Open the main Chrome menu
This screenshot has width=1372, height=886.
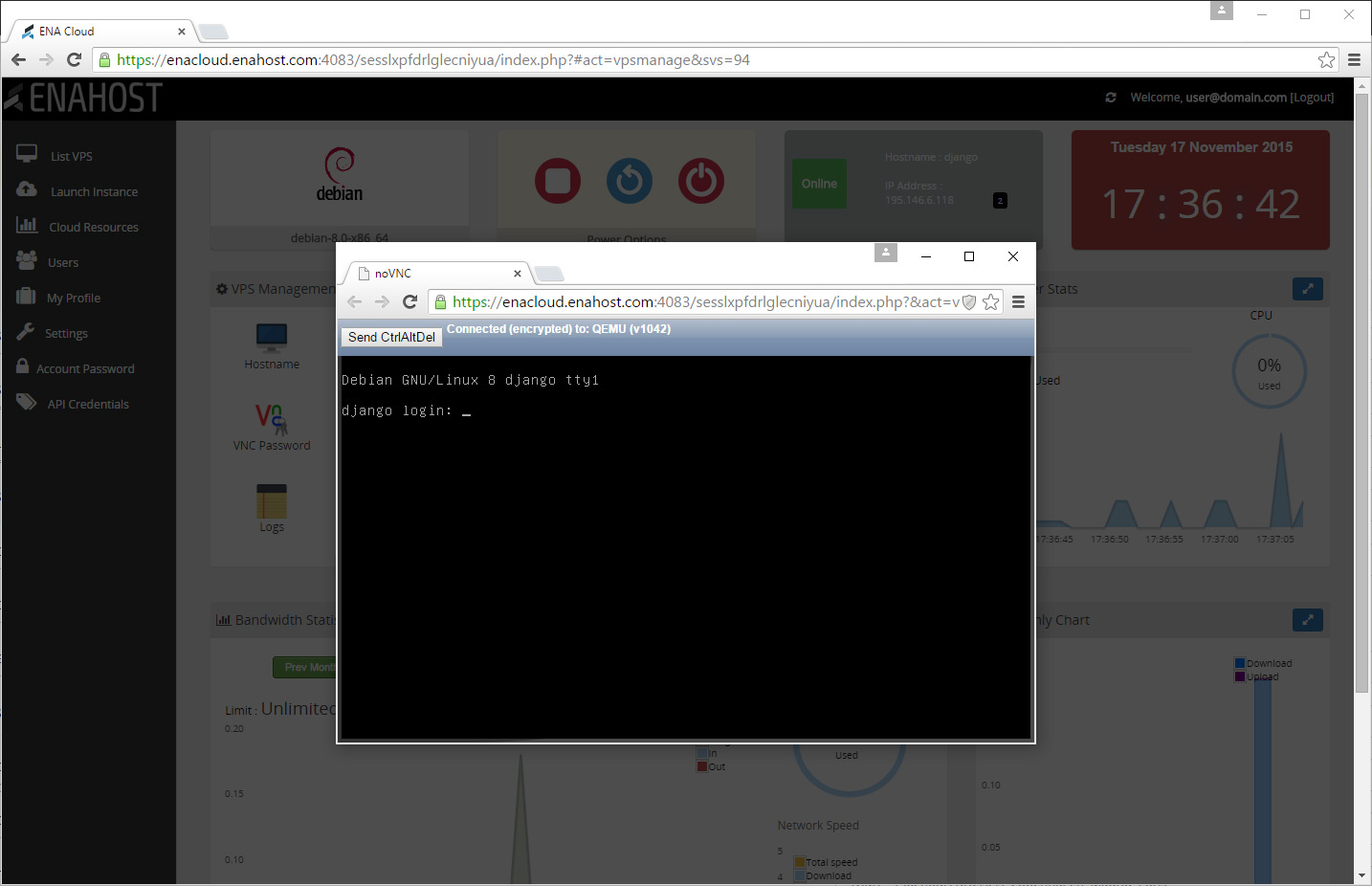[1354, 59]
